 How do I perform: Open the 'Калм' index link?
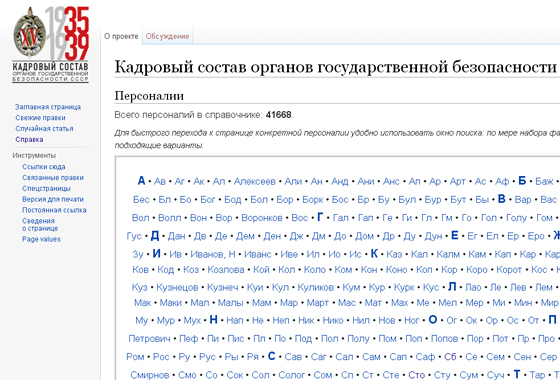point(448,254)
